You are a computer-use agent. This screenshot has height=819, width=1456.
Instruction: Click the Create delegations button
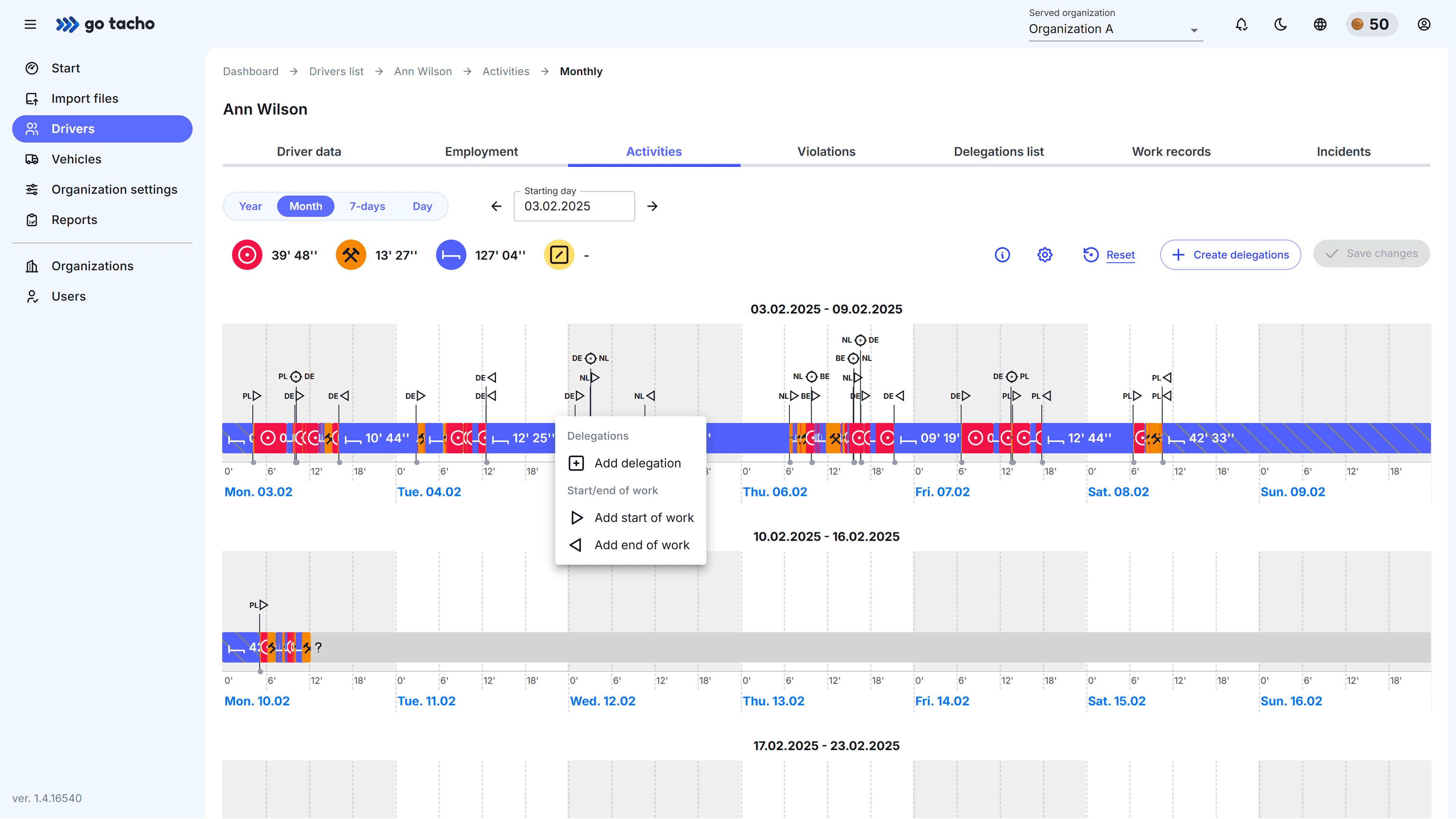click(1230, 255)
